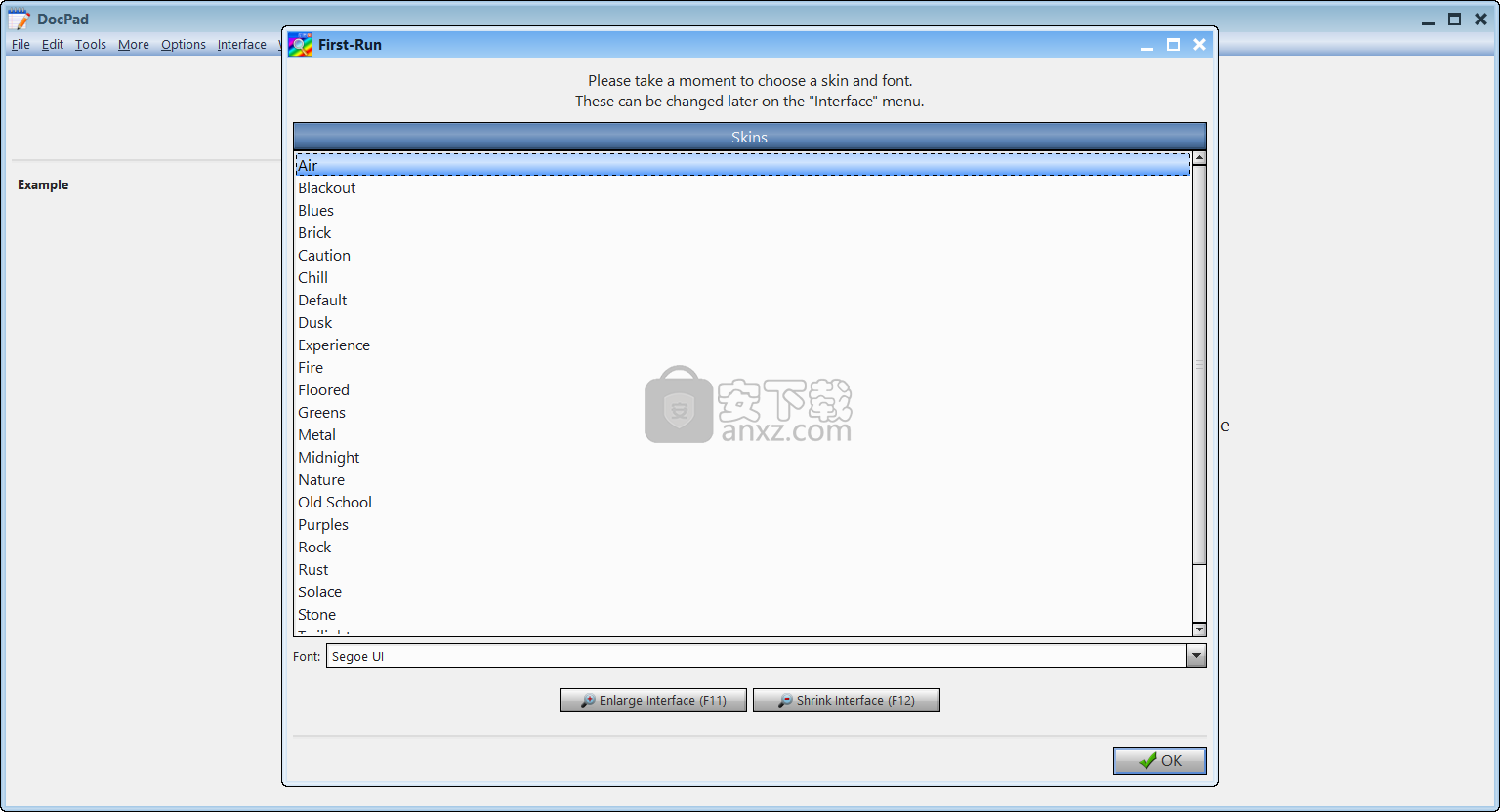
Task: Open the Font dropdown arrow
Action: (1196, 656)
